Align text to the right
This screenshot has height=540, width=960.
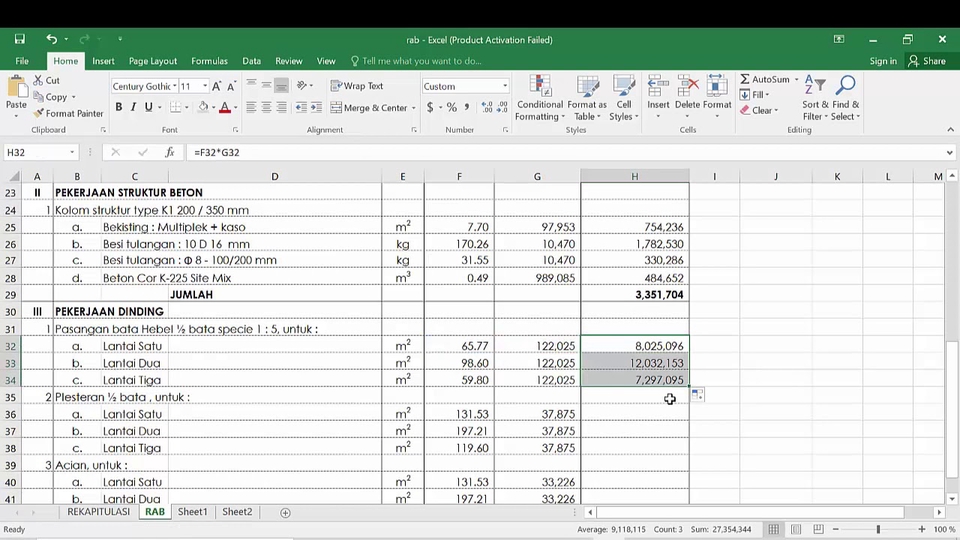pyautogui.click(x=281, y=108)
